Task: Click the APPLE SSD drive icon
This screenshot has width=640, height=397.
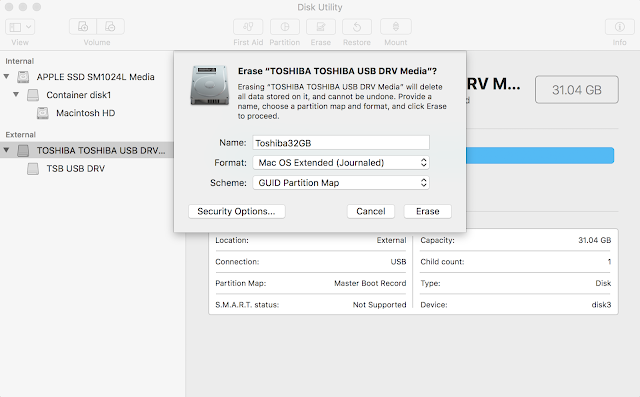Action: click(x=23, y=77)
